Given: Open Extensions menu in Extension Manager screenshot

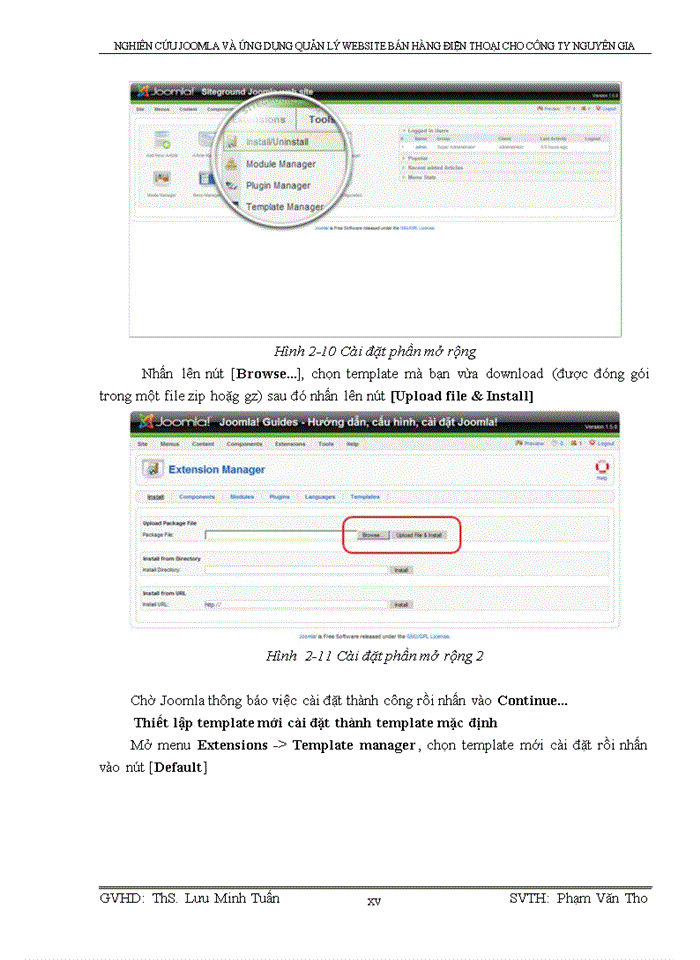Looking at the screenshot, I should click(290, 444).
